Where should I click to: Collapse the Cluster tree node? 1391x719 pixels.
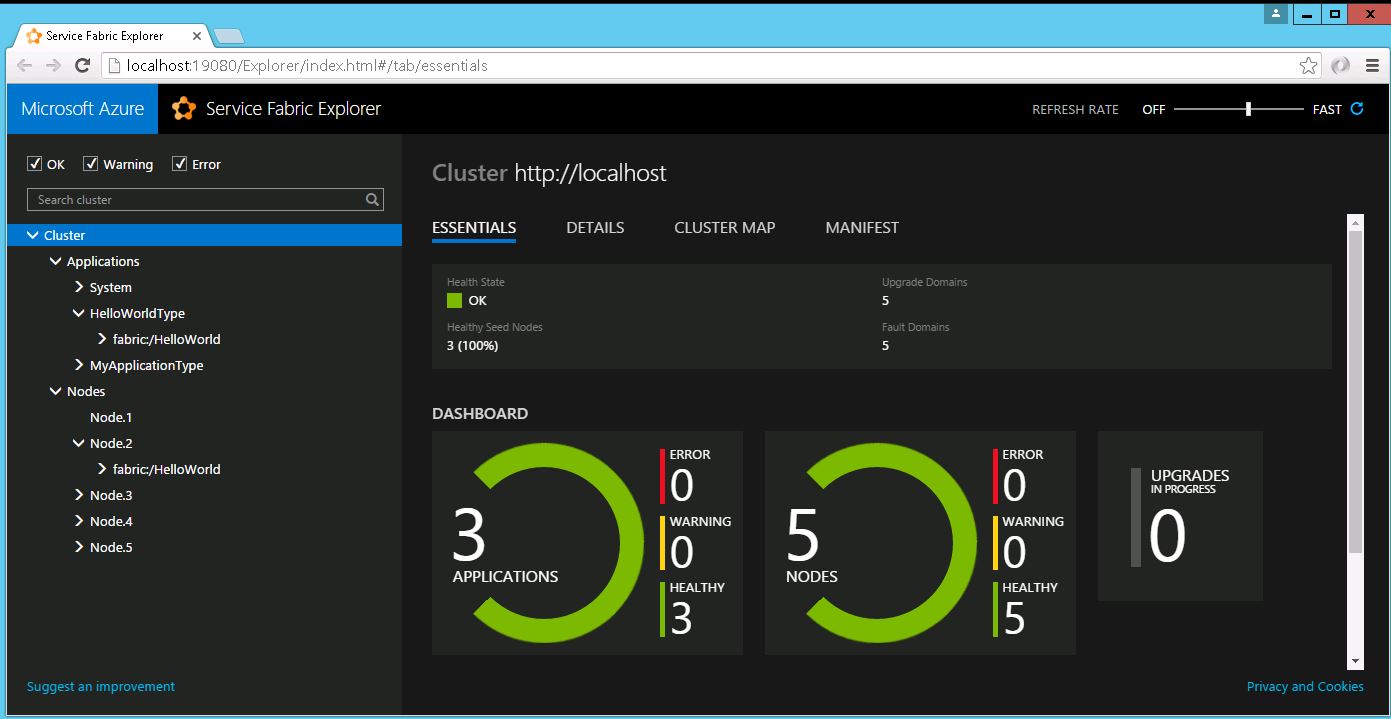(x=33, y=235)
